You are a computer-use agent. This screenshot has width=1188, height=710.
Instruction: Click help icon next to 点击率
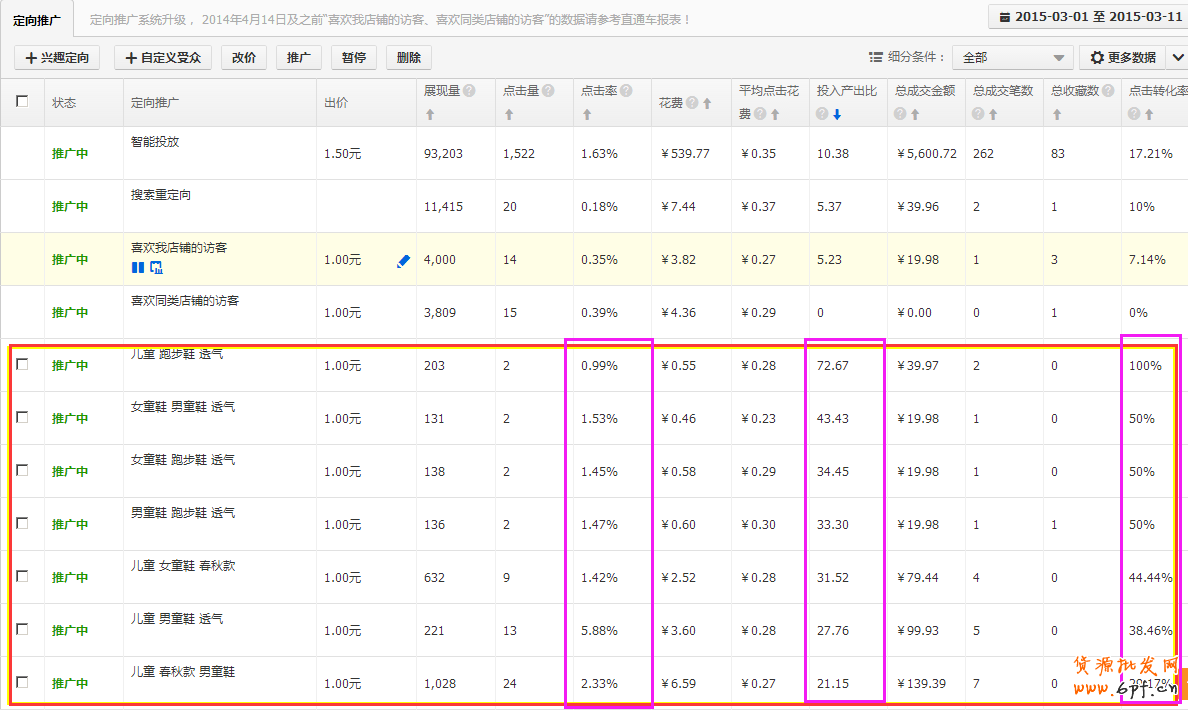coord(626,91)
